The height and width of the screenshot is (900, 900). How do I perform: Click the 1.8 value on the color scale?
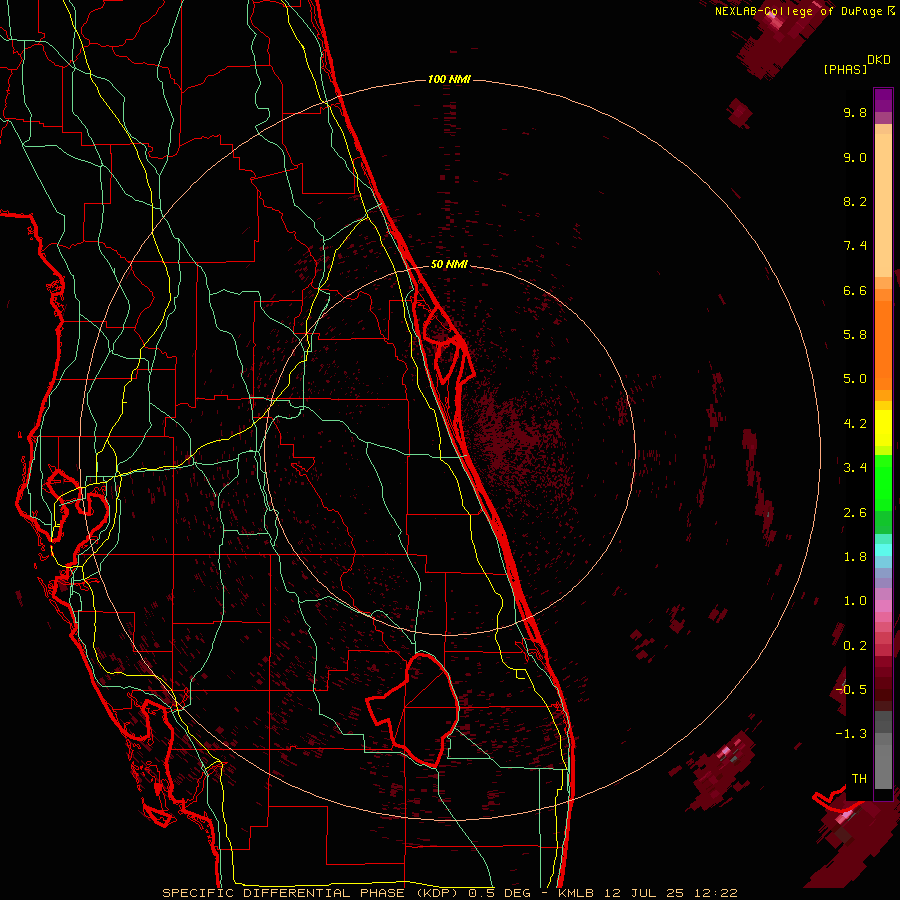click(x=855, y=557)
